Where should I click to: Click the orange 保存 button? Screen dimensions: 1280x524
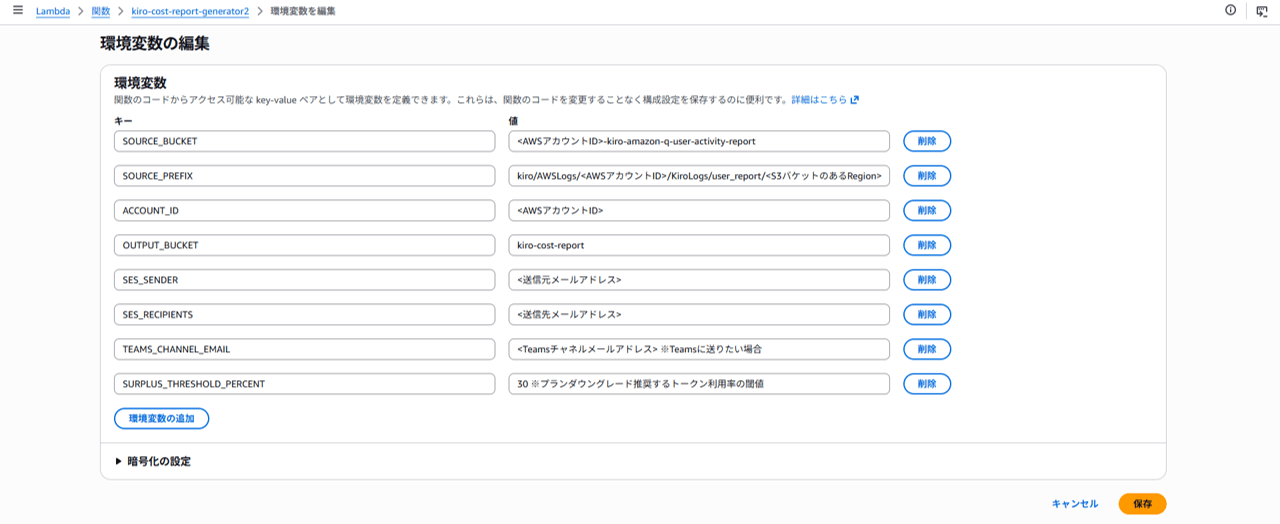(1142, 504)
